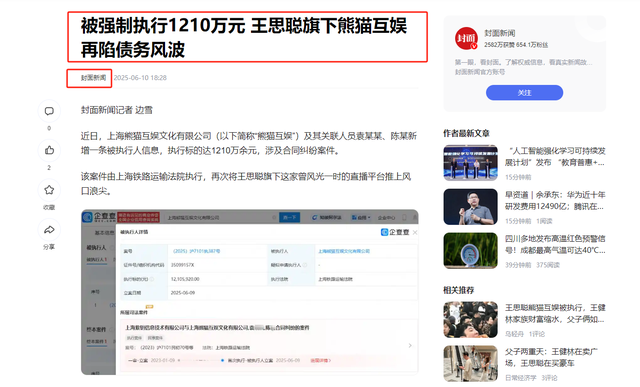640x387 pixels.
Task: Select 相关推荐 section heading
Action: point(458,290)
